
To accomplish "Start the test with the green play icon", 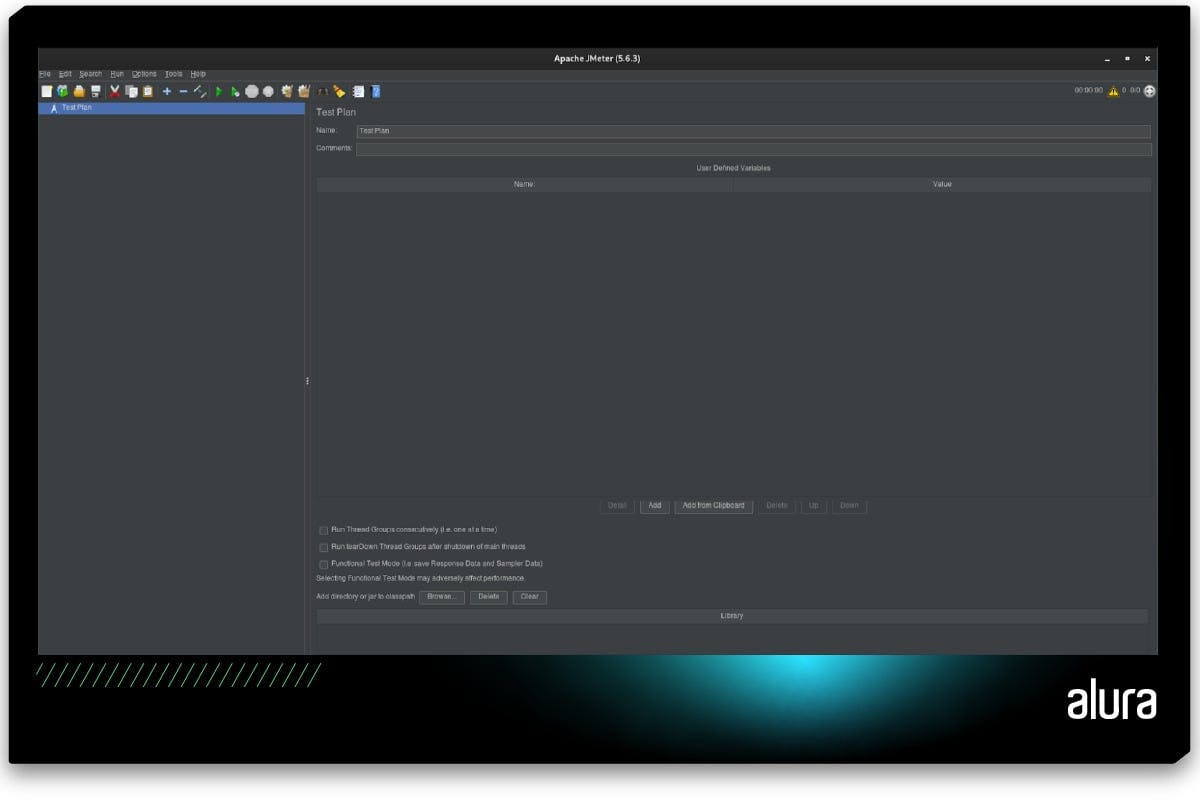I will (x=218, y=91).
